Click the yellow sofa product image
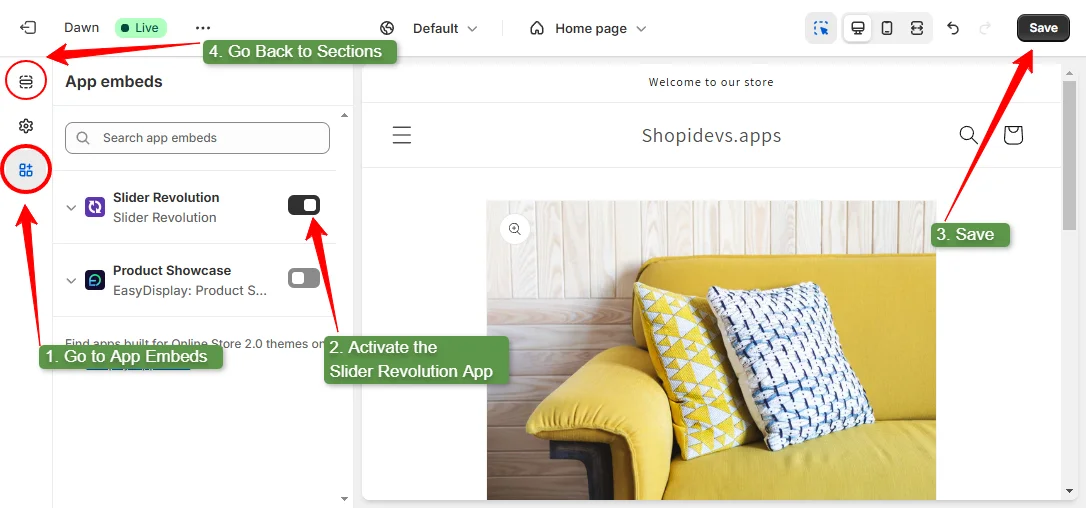The image size is (1086, 508). pos(711,350)
